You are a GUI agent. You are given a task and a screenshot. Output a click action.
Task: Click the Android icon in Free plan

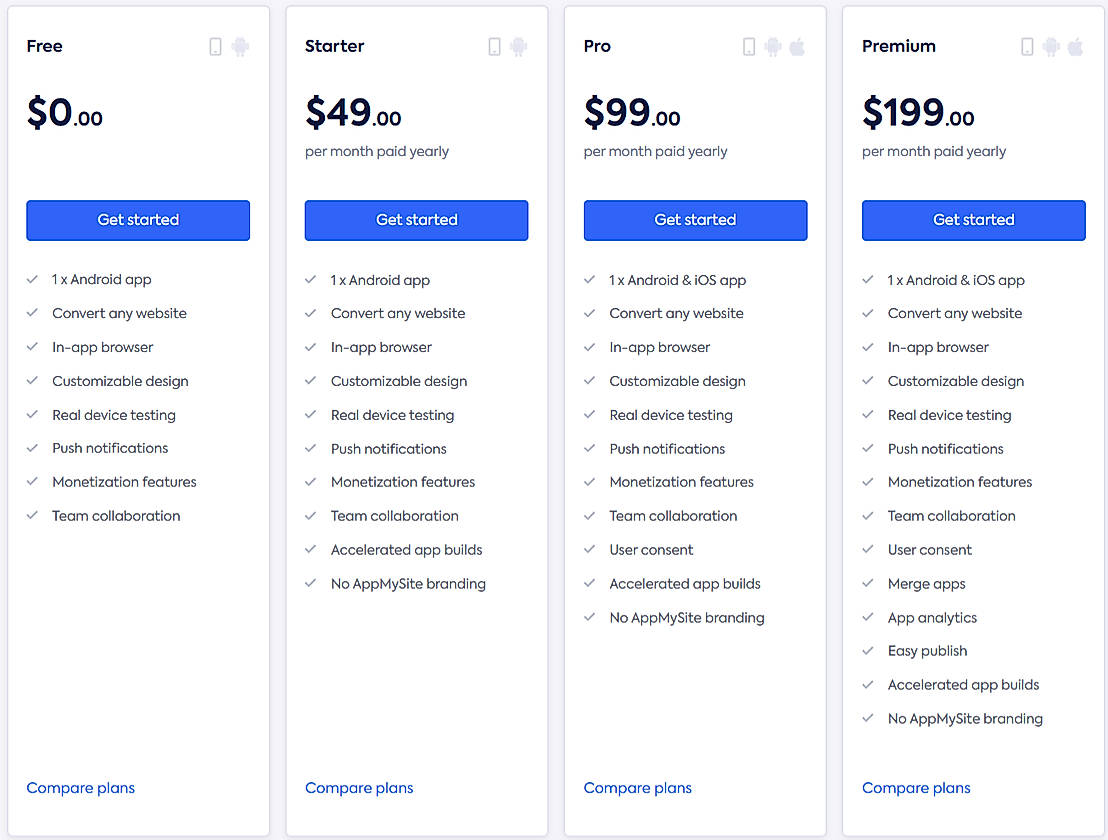240,46
